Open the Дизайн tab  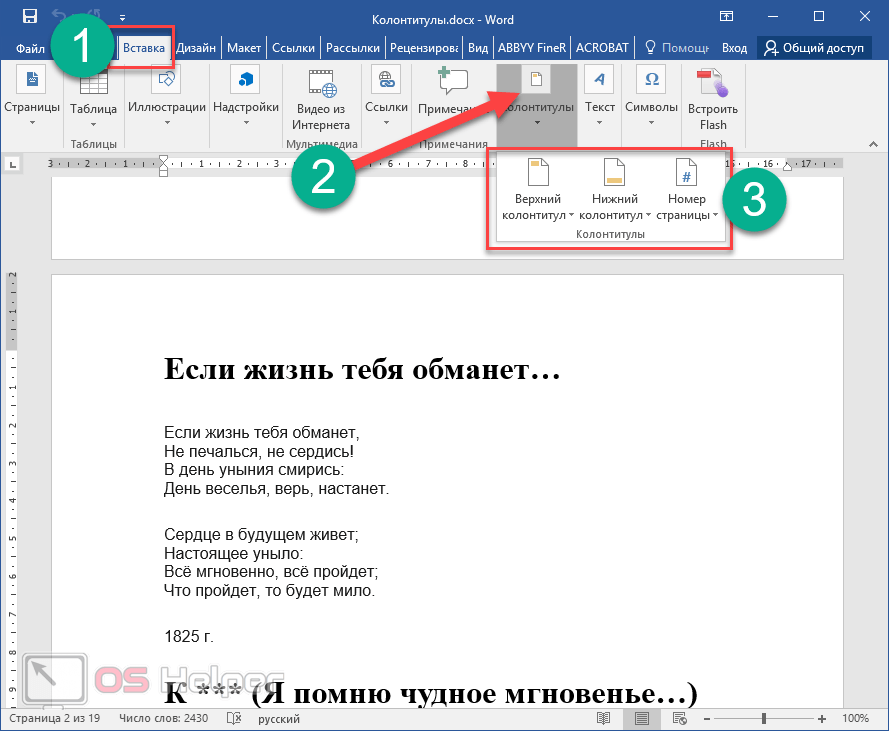pos(196,47)
